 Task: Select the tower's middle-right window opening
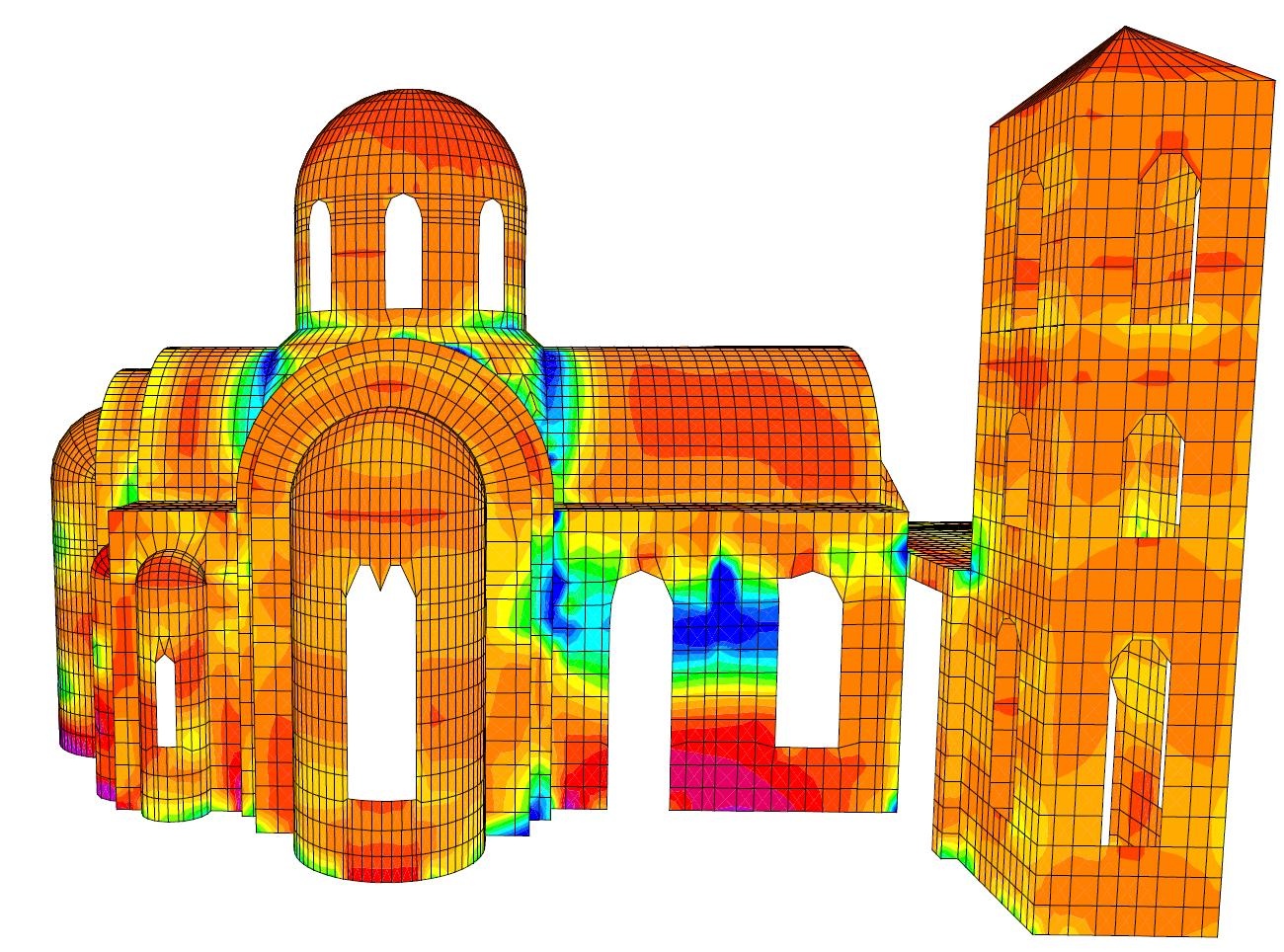coord(1151,474)
